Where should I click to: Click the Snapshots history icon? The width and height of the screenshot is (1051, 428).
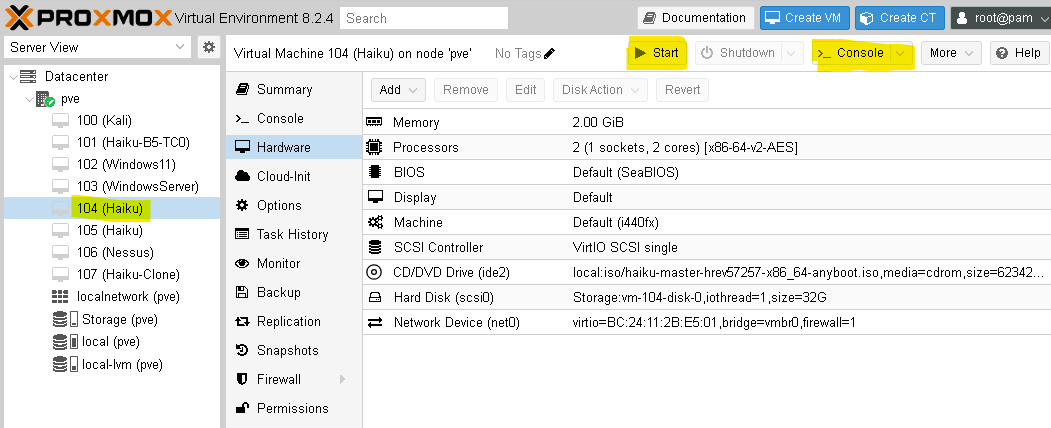pyautogui.click(x=243, y=350)
